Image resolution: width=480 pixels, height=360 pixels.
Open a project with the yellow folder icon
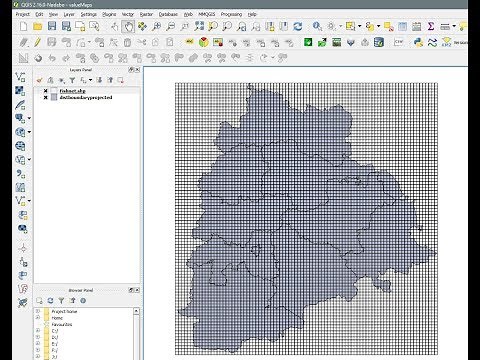pyautogui.click(x=37, y=26)
